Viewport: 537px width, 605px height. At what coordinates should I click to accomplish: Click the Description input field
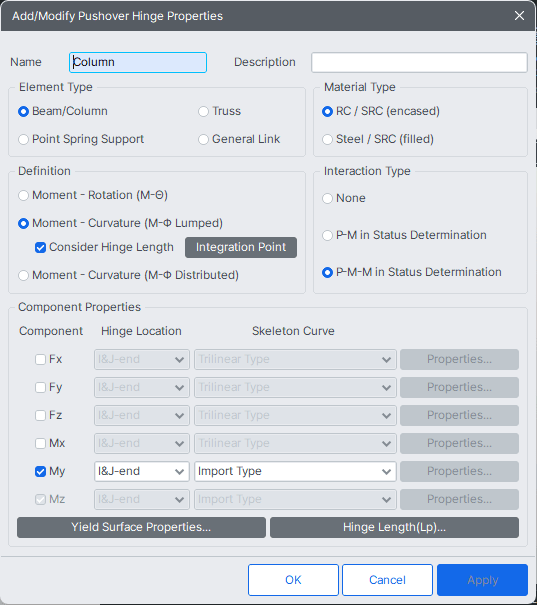tap(419, 63)
